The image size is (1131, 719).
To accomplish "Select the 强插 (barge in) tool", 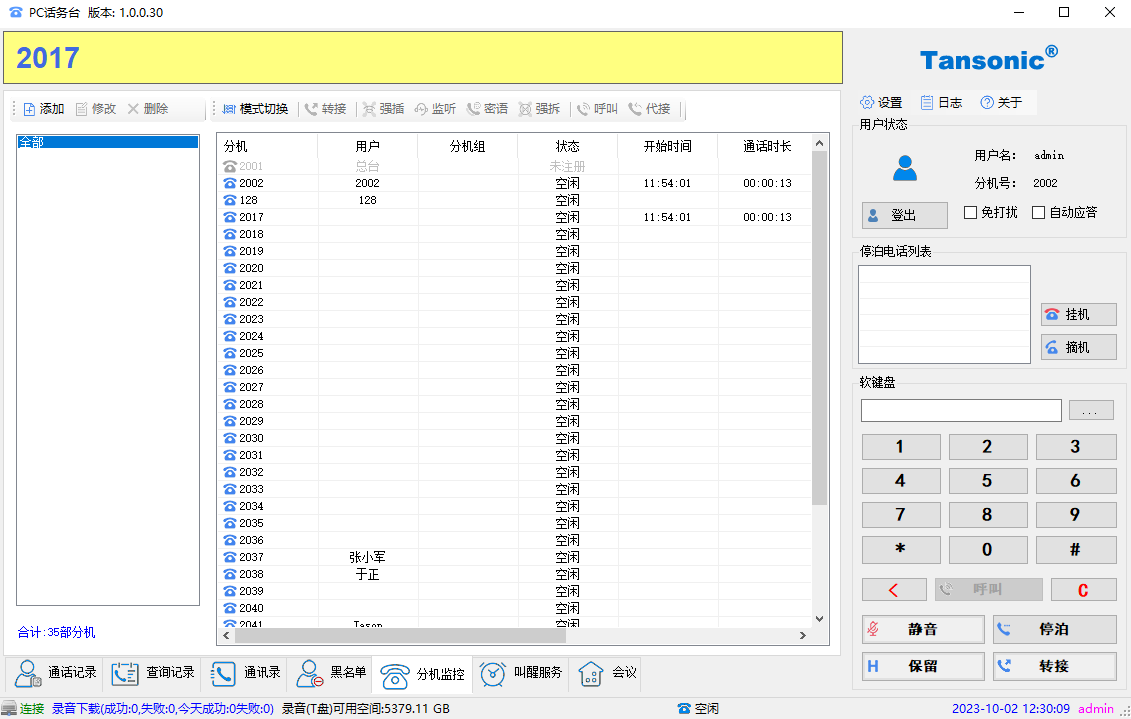I will coord(383,109).
